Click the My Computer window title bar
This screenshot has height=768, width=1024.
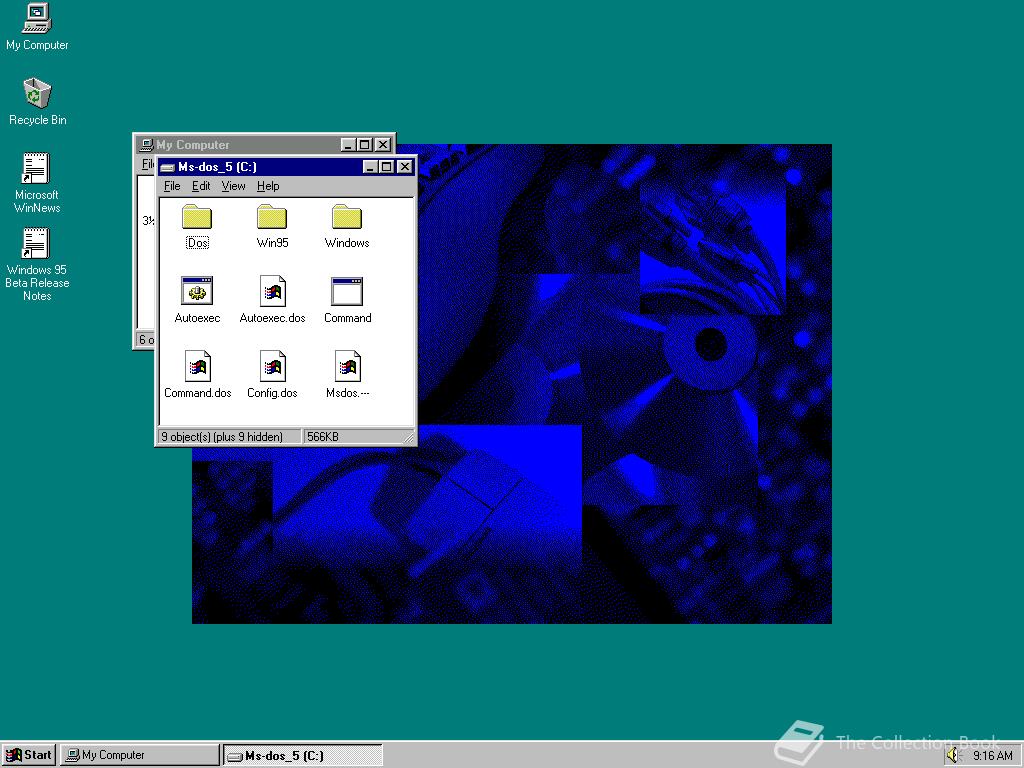tap(264, 144)
